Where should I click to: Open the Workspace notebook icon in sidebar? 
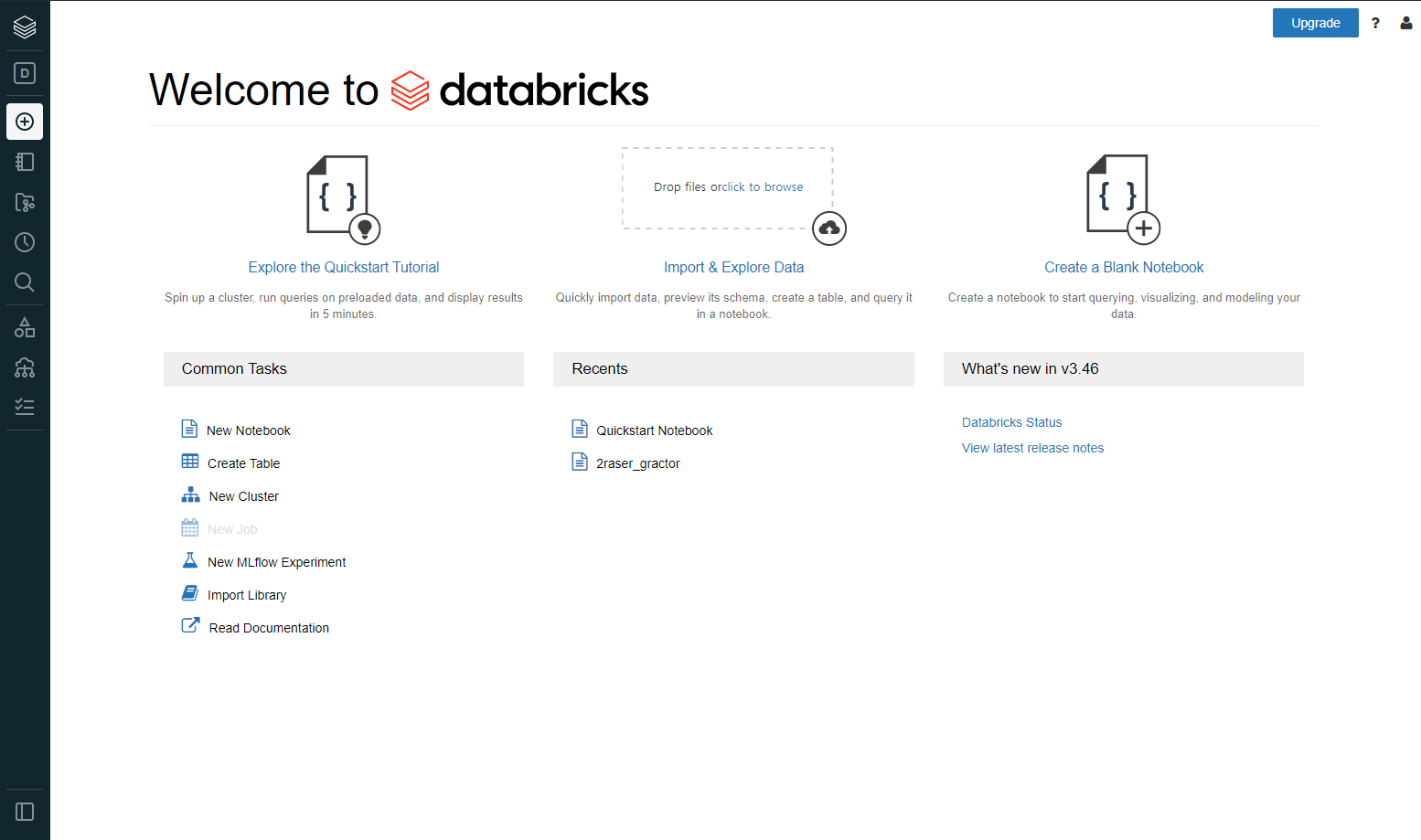pyautogui.click(x=25, y=162)
